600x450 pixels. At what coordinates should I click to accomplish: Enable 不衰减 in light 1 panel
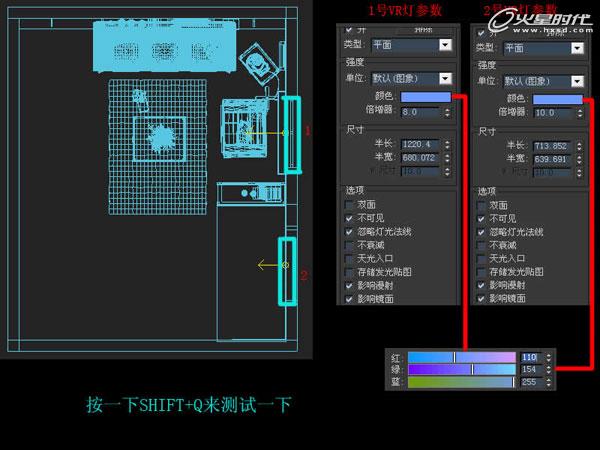click(349, 245)
